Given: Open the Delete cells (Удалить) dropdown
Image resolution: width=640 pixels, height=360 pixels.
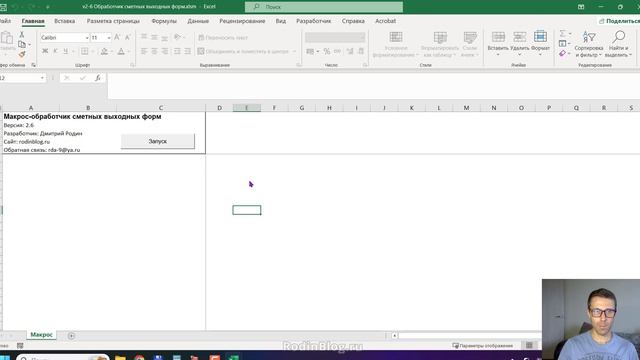Looking at the screenshot, I should tap(520, 43).
